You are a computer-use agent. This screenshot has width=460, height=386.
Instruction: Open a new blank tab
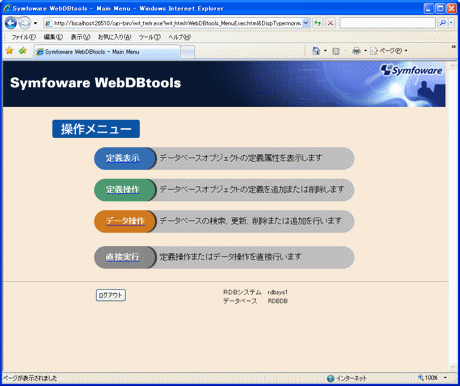point(187,52)
